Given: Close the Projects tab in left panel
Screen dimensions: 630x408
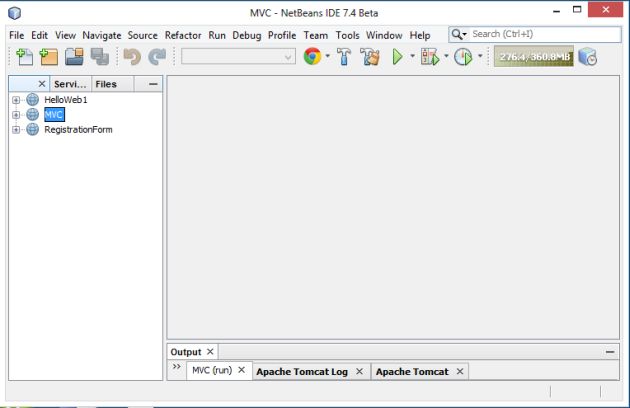Looking at the screenshot, I should pyautogui.click(x=41, y=84).
